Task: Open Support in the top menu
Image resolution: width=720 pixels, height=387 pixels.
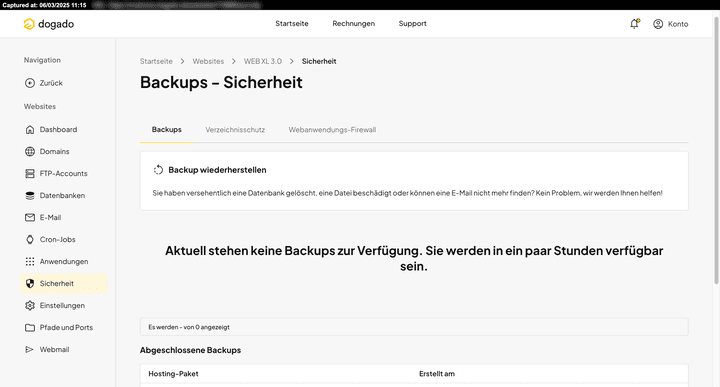Action: pos(412,23)
